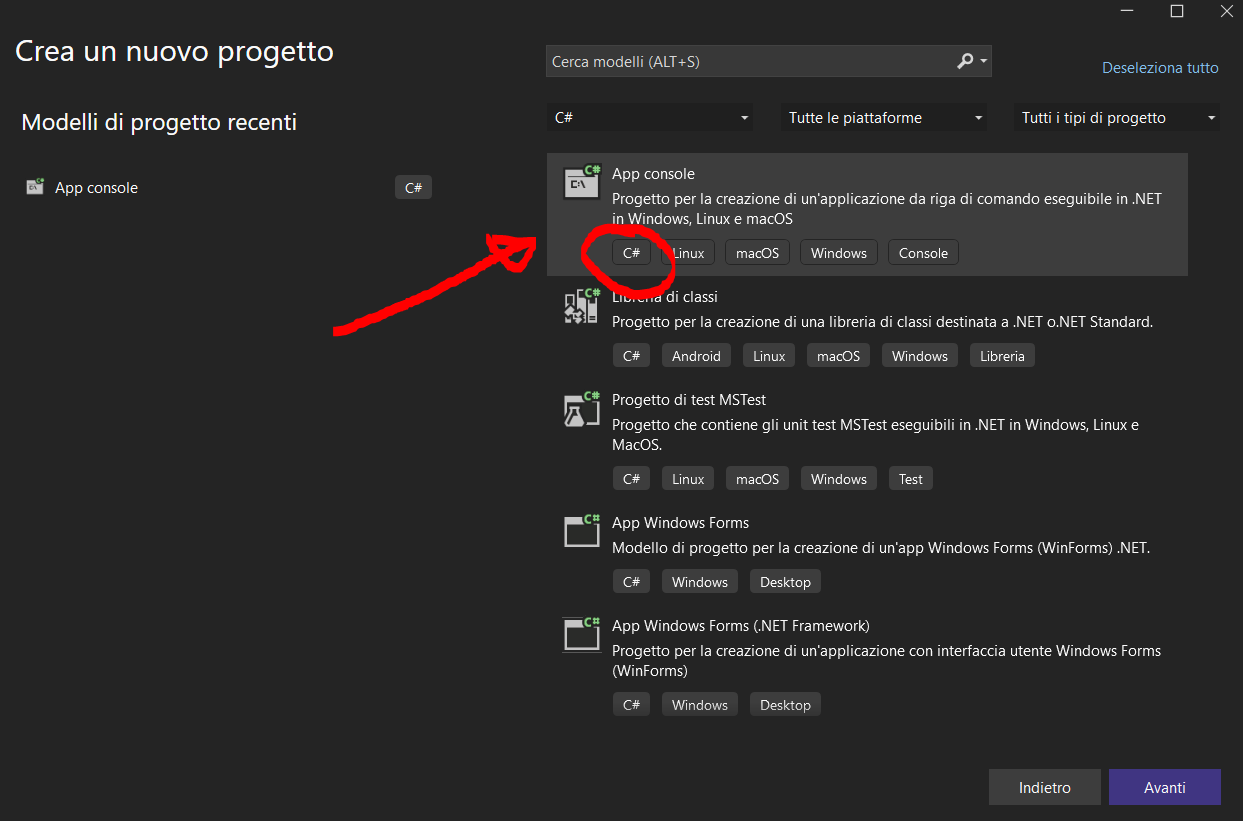Screen dimensions: 1243x821
Task: Open the Tutte le piattaforme dropdown
Action: point(884,118)
